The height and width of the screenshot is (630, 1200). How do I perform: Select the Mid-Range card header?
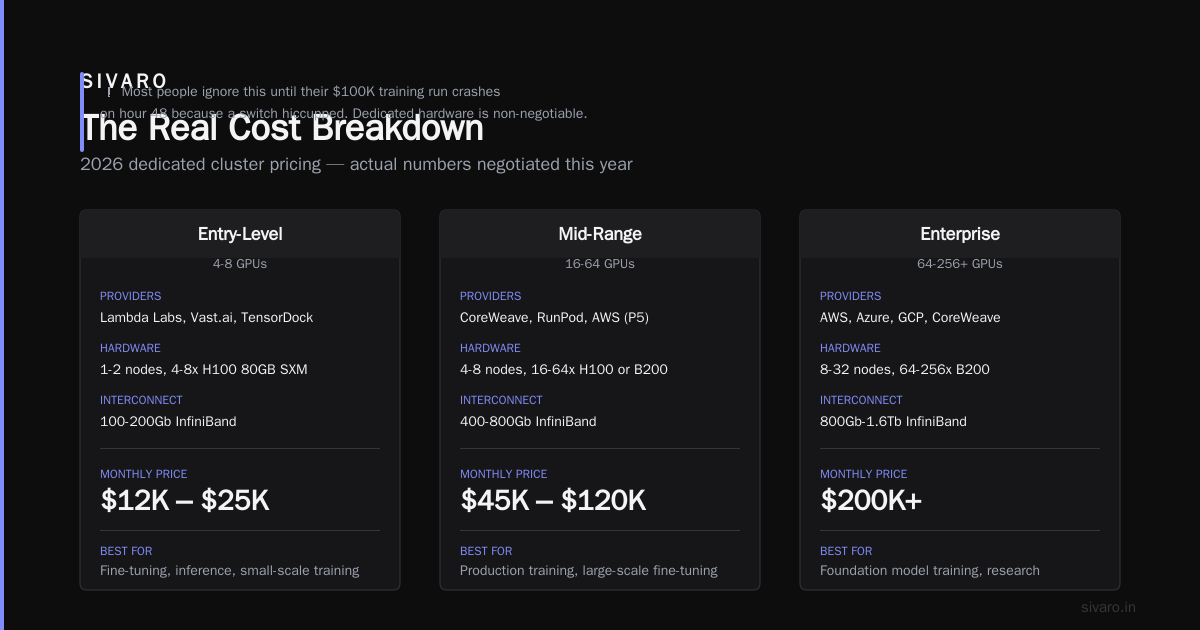tap(600, 234)
